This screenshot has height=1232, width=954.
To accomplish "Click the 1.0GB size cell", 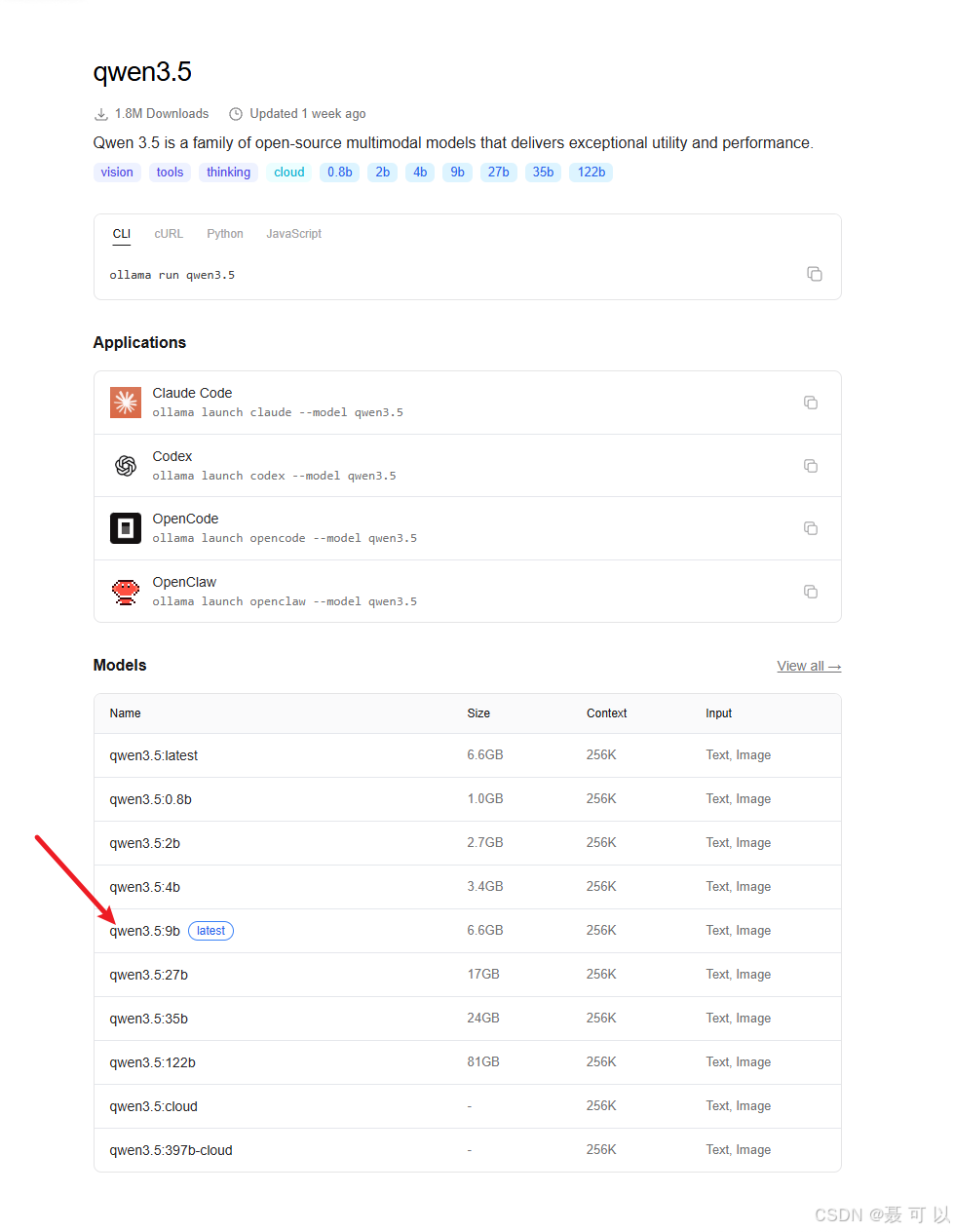I will pyautogui.click(x=485, y=798).
